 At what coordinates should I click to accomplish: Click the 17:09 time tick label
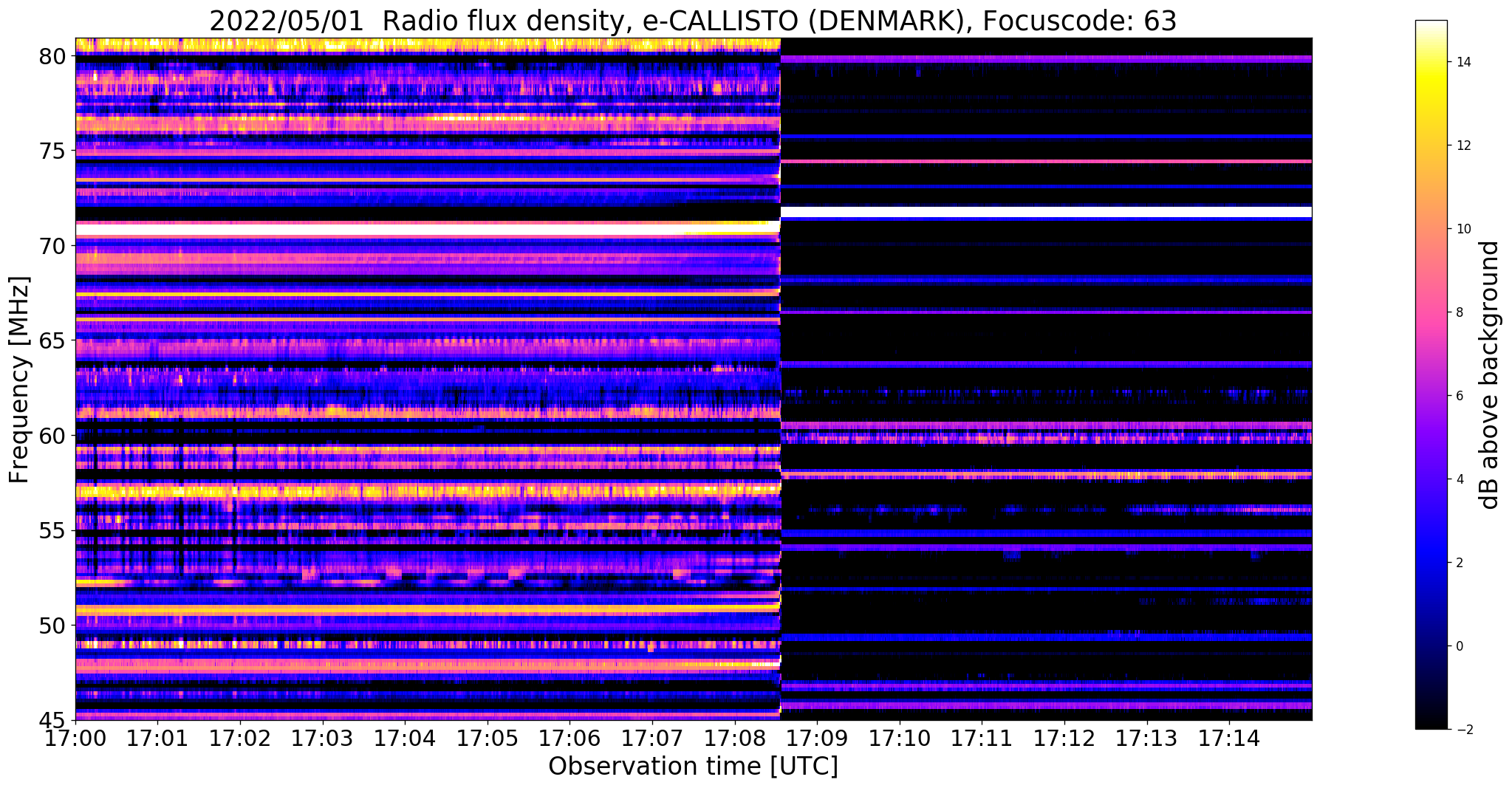coord(817,738)
